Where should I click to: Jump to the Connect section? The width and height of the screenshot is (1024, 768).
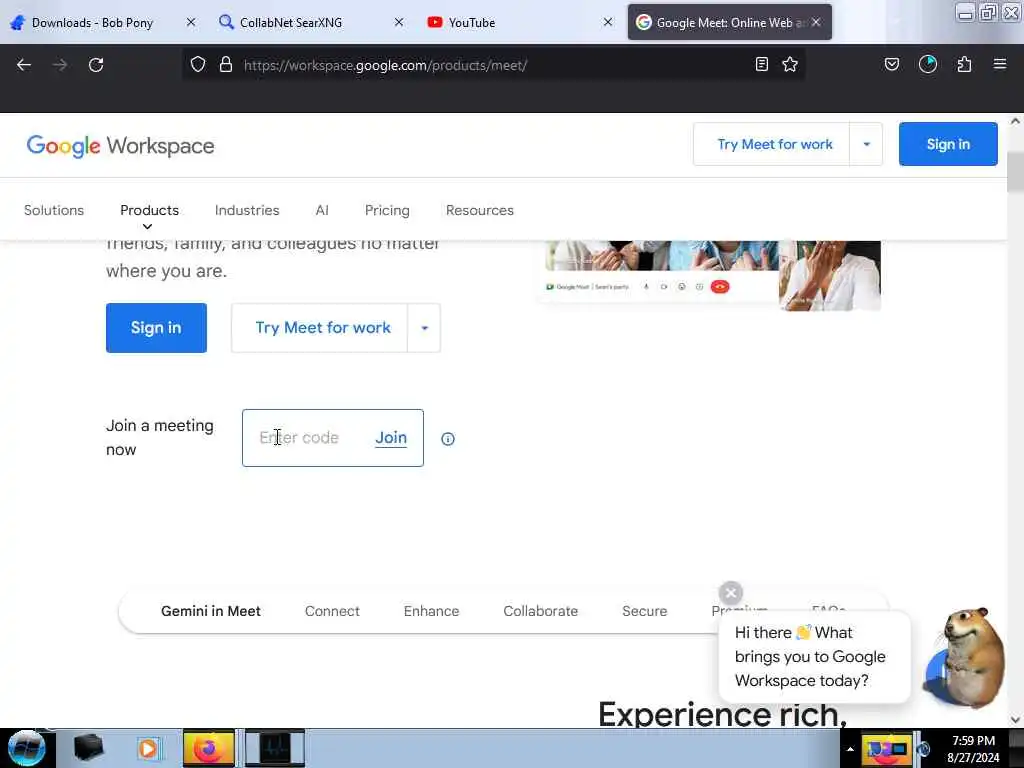tap(332, 611)
